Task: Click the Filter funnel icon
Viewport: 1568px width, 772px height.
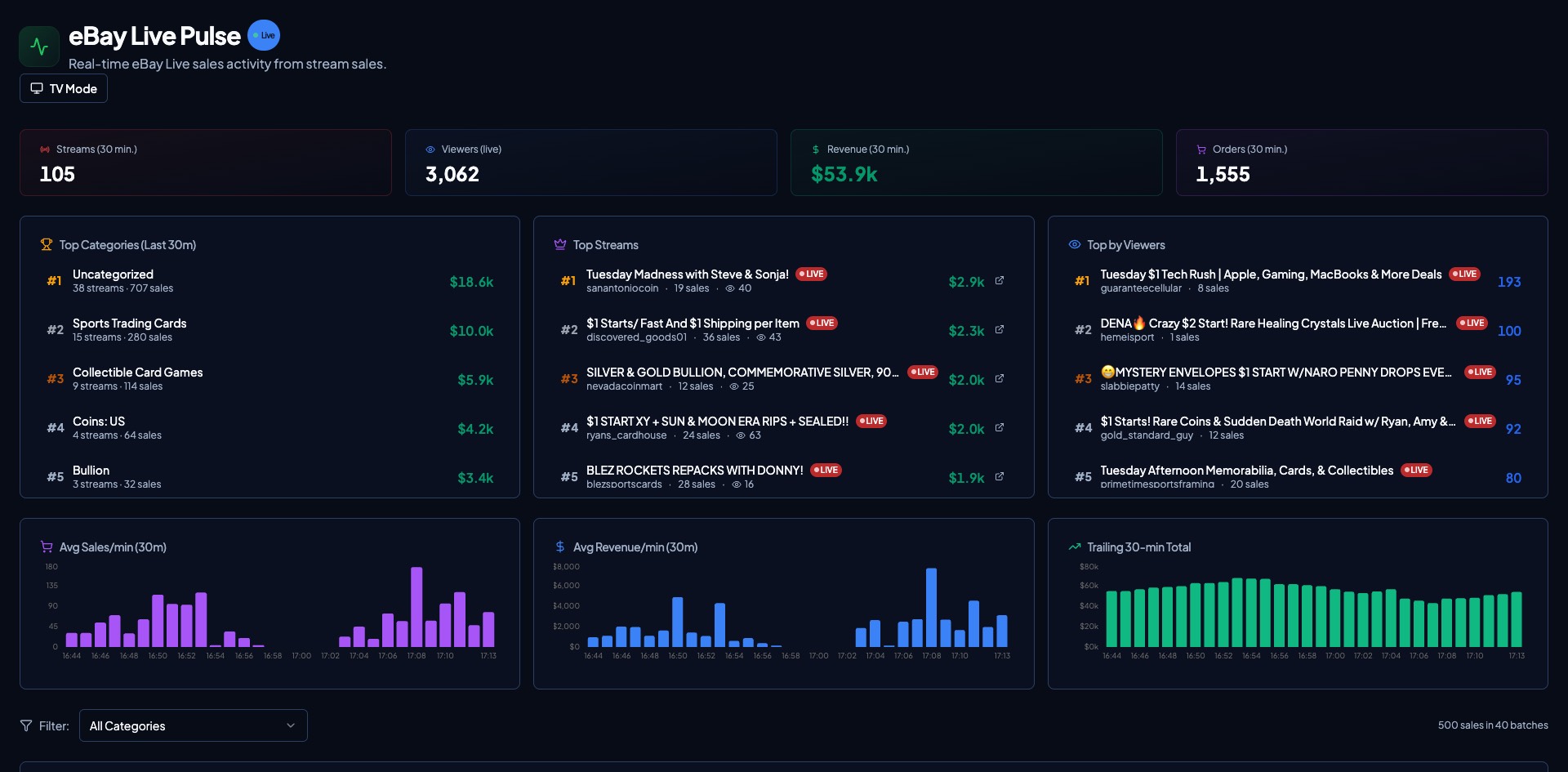Action: 26,725
